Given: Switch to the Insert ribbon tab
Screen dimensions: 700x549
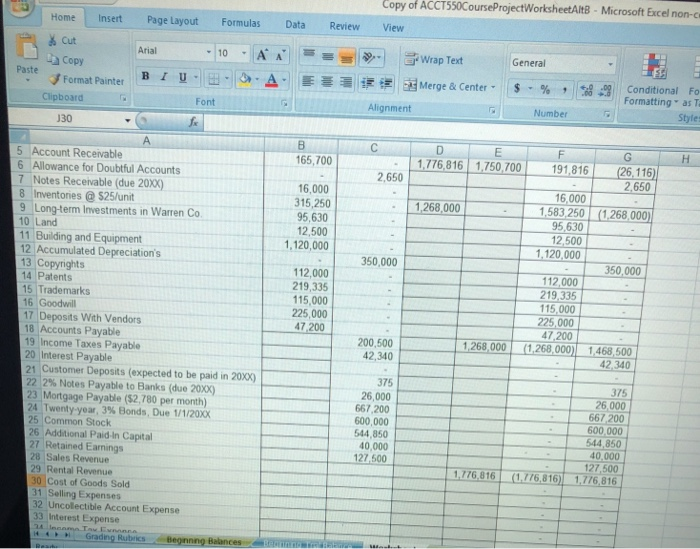Looking at the screenshot, I should tap(110, 19).
